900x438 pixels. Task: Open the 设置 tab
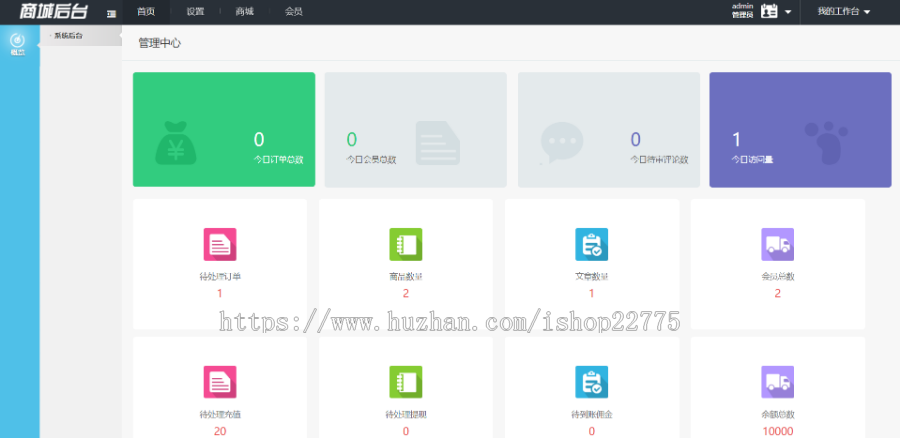195,12
